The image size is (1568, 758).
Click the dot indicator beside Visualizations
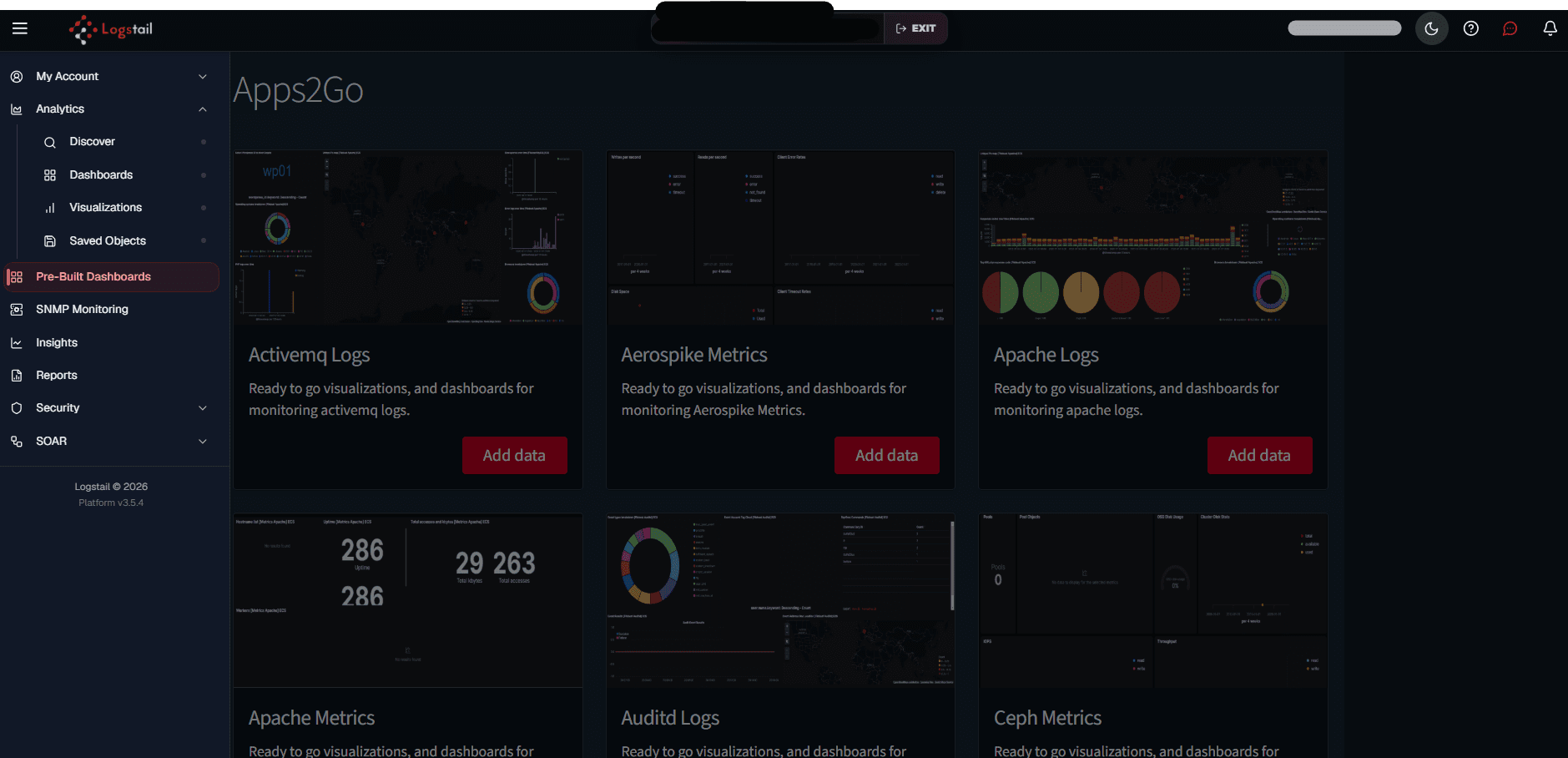(x=204, y=208)
